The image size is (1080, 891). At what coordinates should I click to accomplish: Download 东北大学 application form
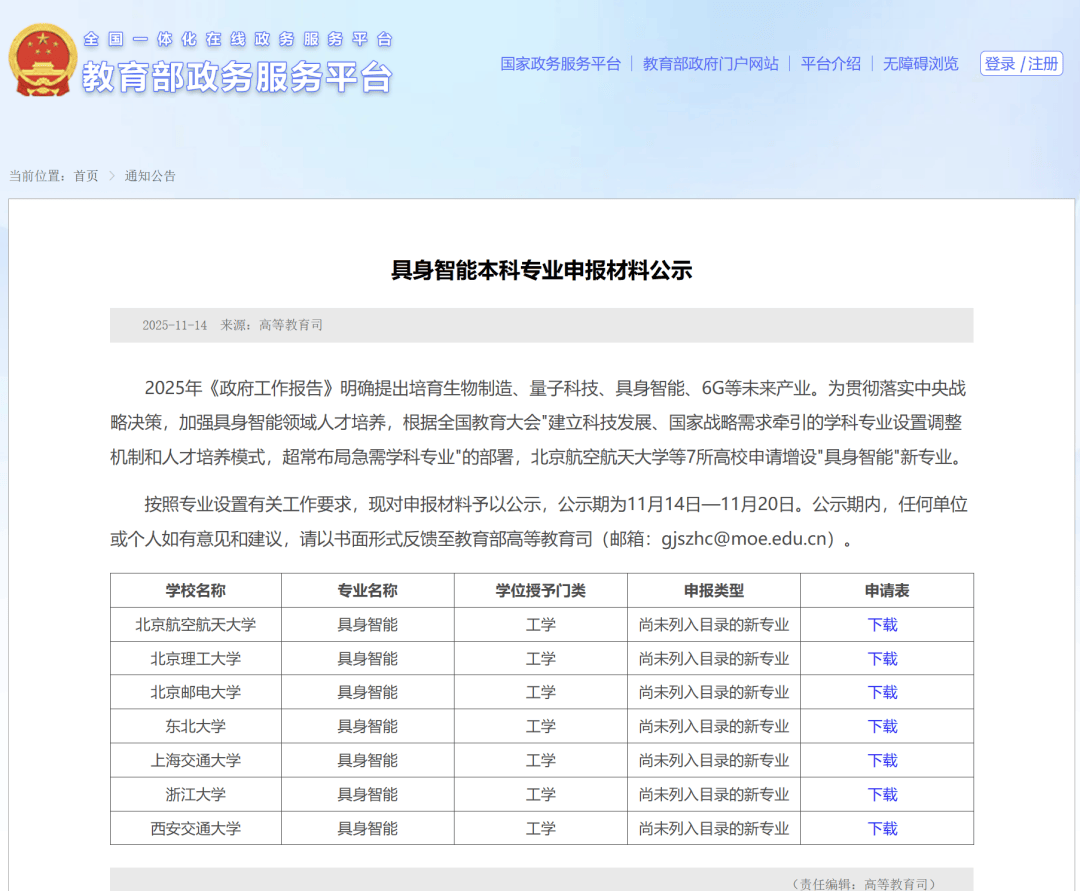tap(882, 726)
